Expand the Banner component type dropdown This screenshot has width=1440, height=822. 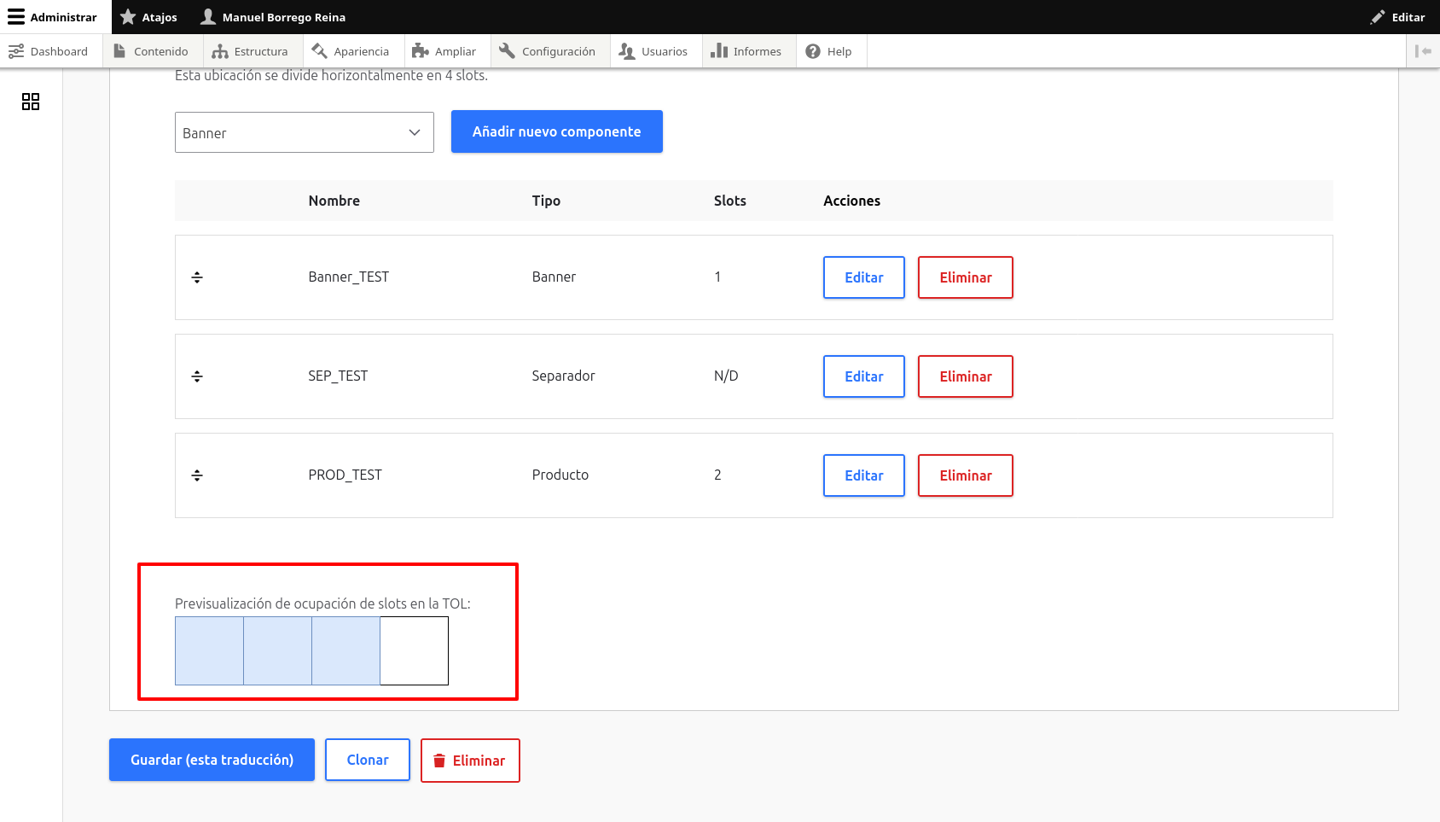(304, 132)
